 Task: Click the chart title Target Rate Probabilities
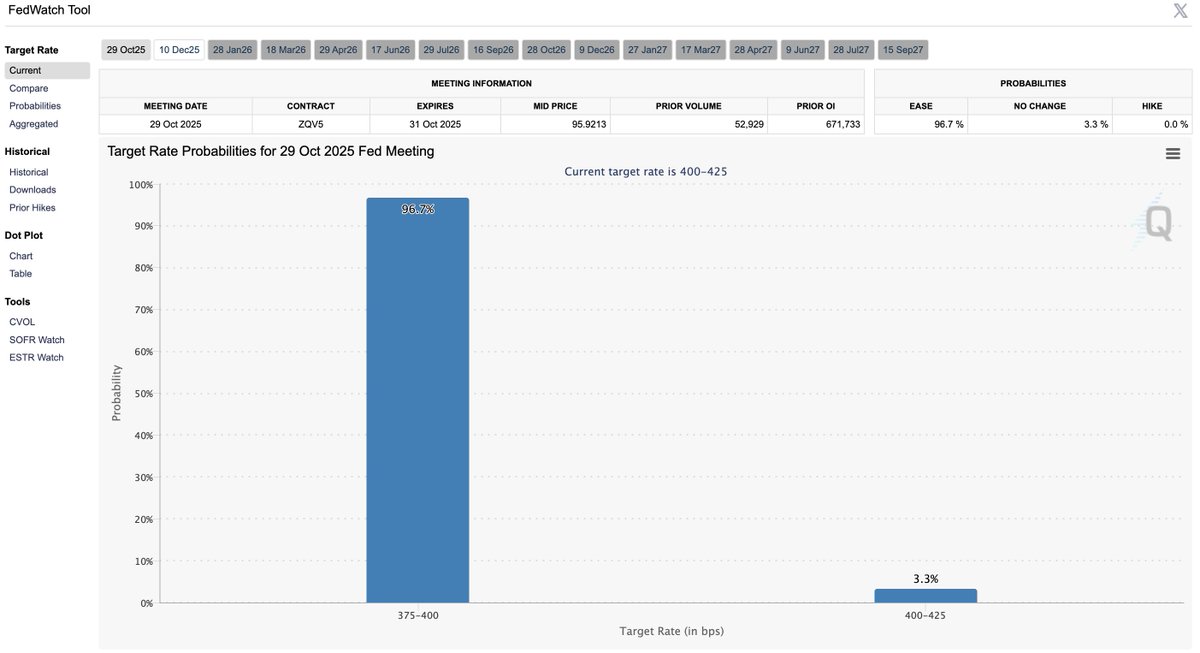point(271,151)
